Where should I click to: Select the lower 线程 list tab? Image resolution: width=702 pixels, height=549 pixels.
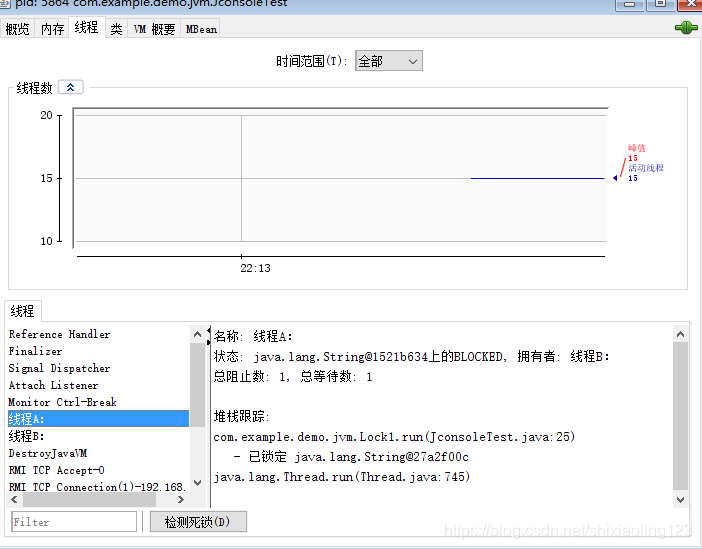(x=22, y=311)
